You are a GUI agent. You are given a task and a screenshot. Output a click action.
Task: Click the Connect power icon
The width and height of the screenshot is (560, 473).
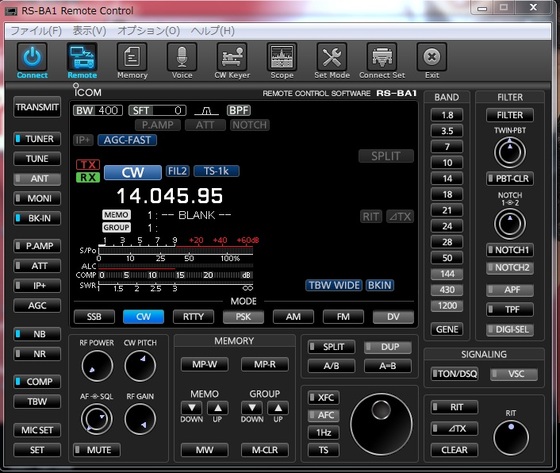click(32, 57)
